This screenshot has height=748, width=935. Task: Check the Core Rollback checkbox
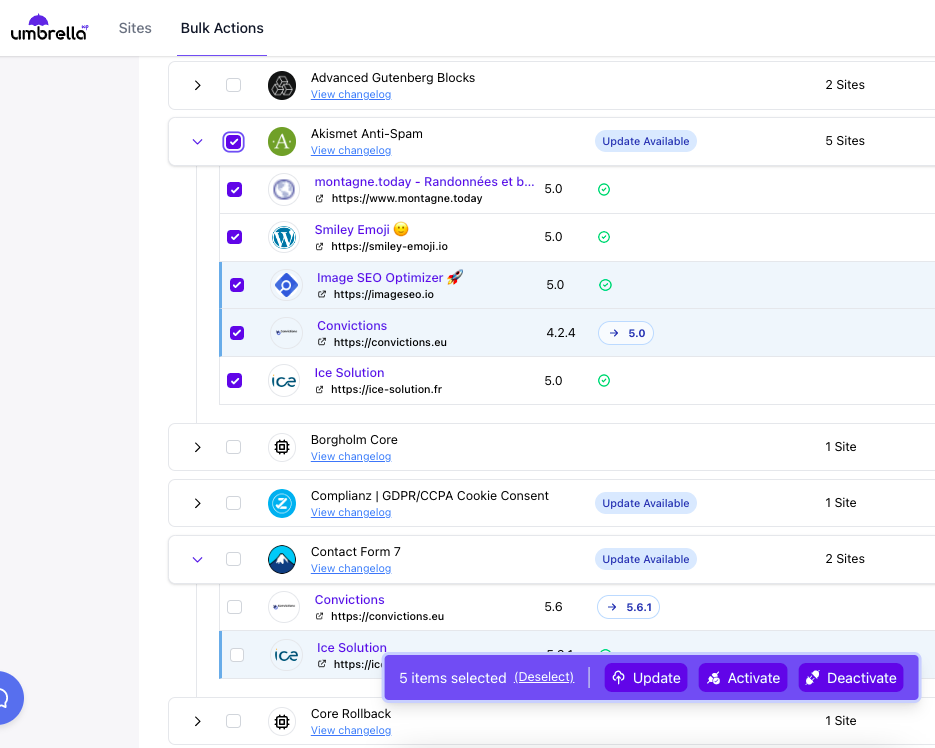click(x=234, y=721)
